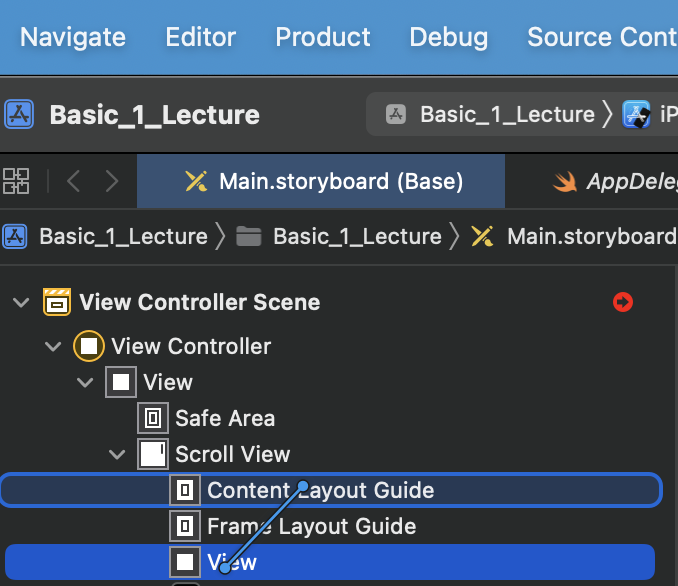This screenshot has height=586, width=678.
Task: Open the Navigate menu
Action: pos(73,38)
